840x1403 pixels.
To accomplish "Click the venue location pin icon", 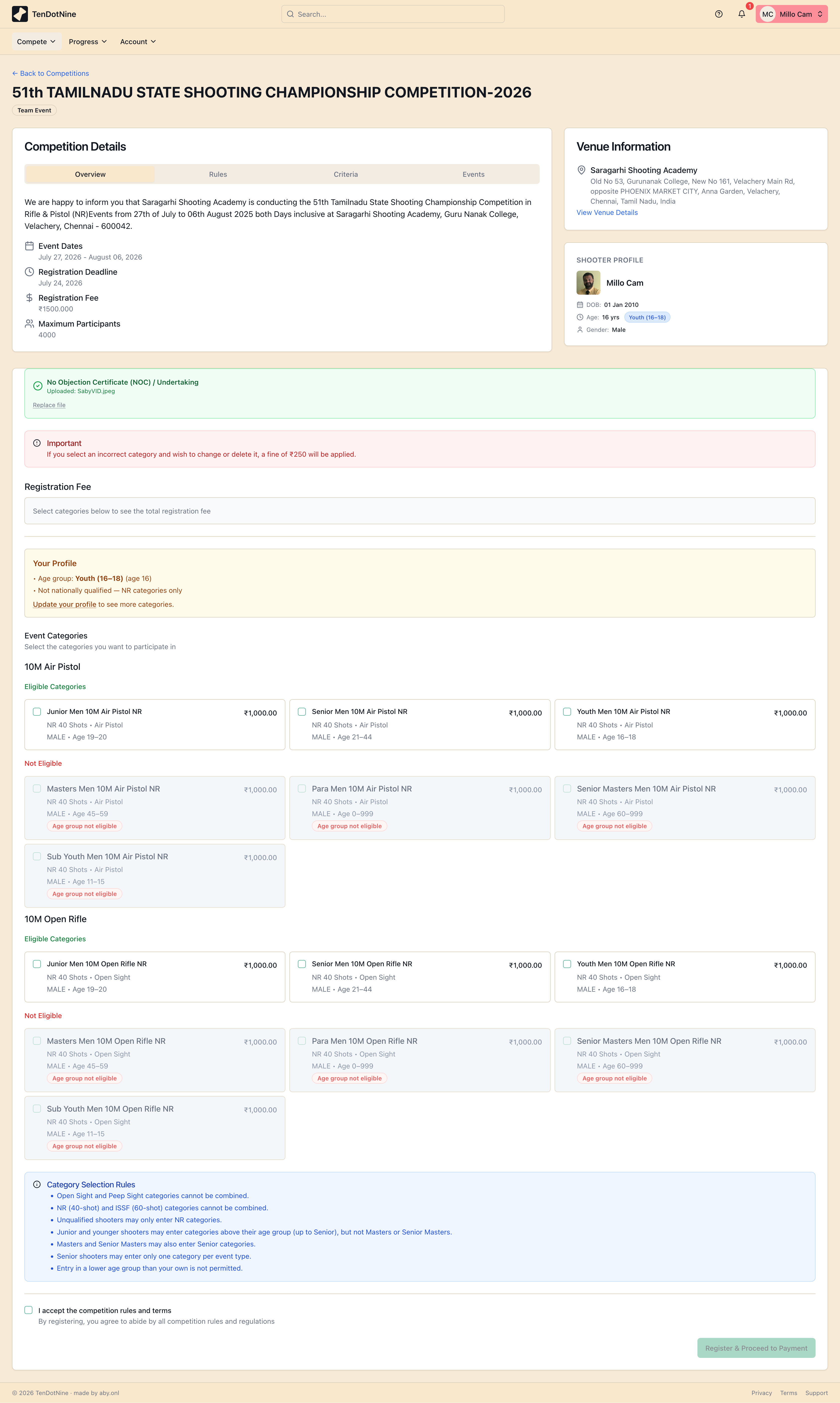I will point(581,170).
